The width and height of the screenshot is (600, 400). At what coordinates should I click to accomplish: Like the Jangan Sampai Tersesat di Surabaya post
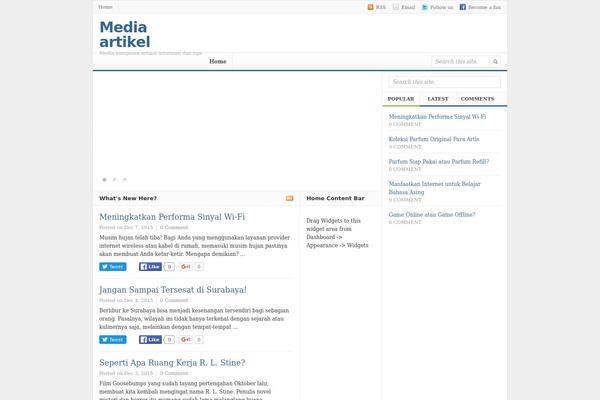150,340
